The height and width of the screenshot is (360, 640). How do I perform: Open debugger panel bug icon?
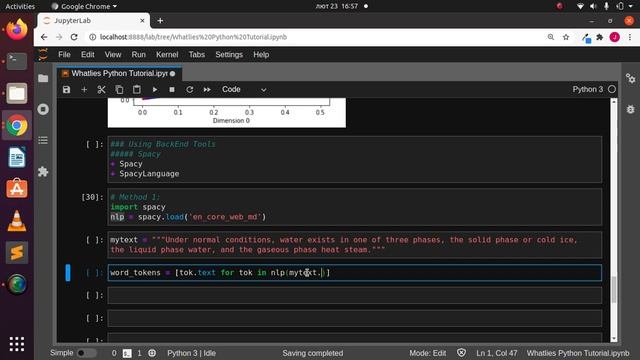pyautogui.click(x=630, y=109)
